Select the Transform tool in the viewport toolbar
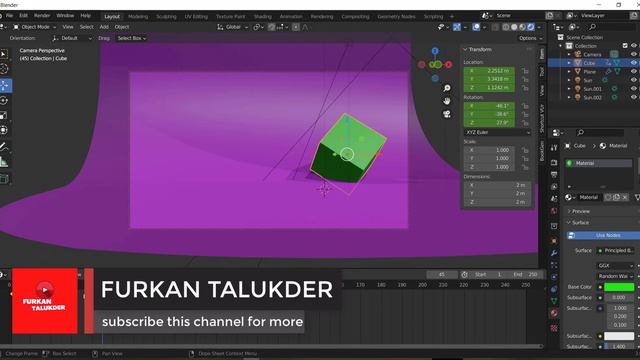640x360 pixels. click(x=4, y=130)
